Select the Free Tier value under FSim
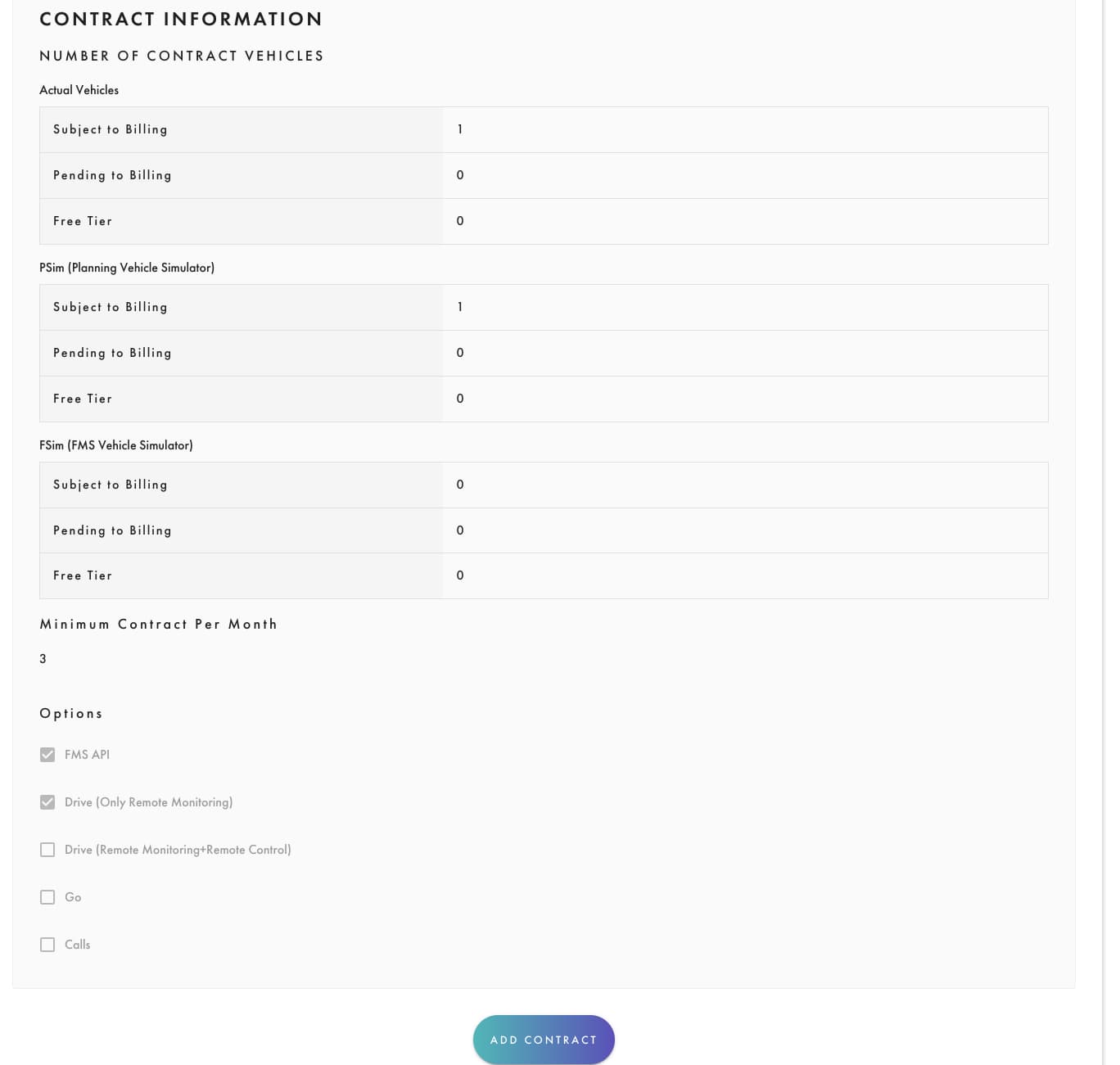Screen dimensions: 1120x1065 [x=460, y=575]
